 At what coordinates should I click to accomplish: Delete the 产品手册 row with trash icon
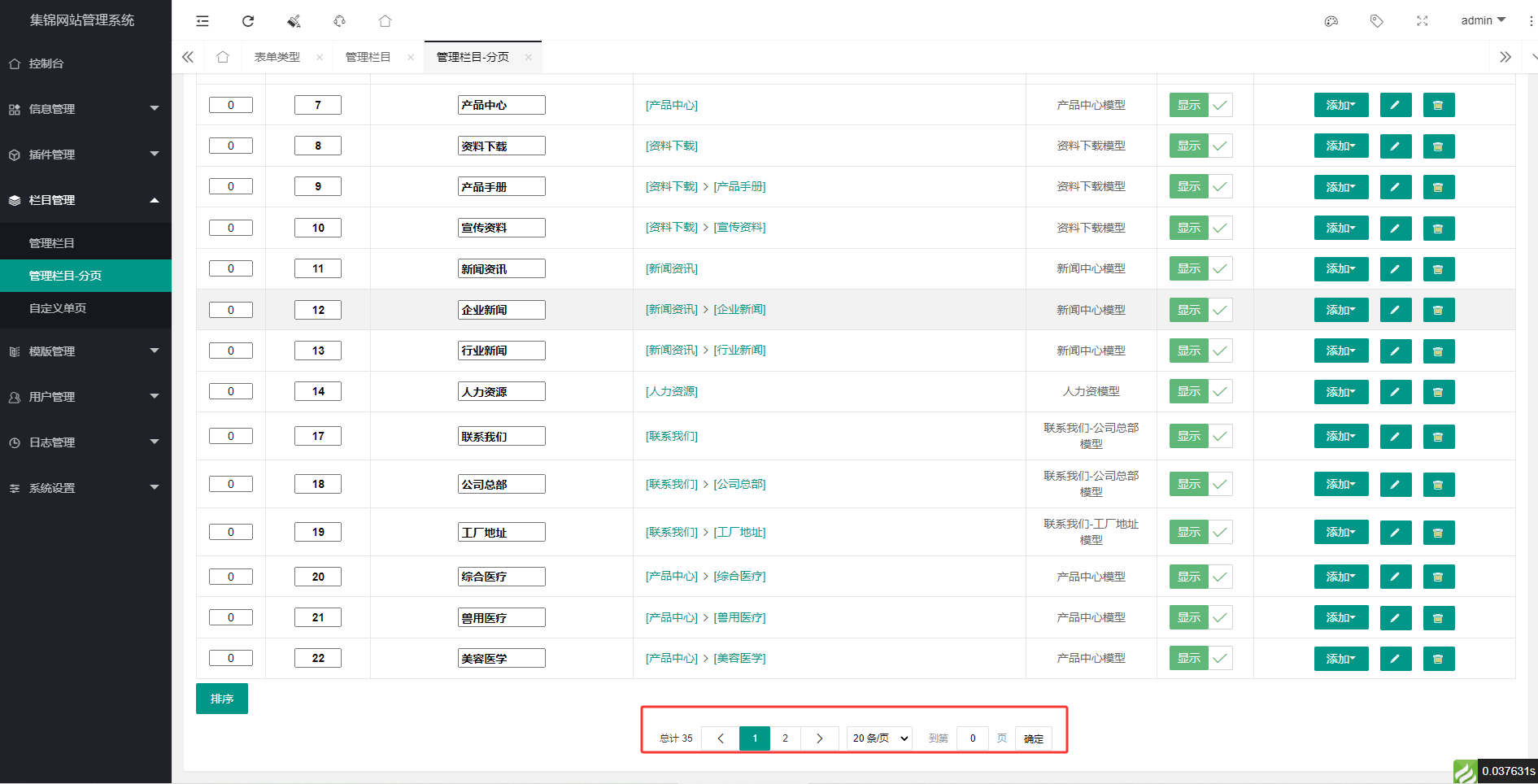pyautogui.click(x=1439, y=187)
